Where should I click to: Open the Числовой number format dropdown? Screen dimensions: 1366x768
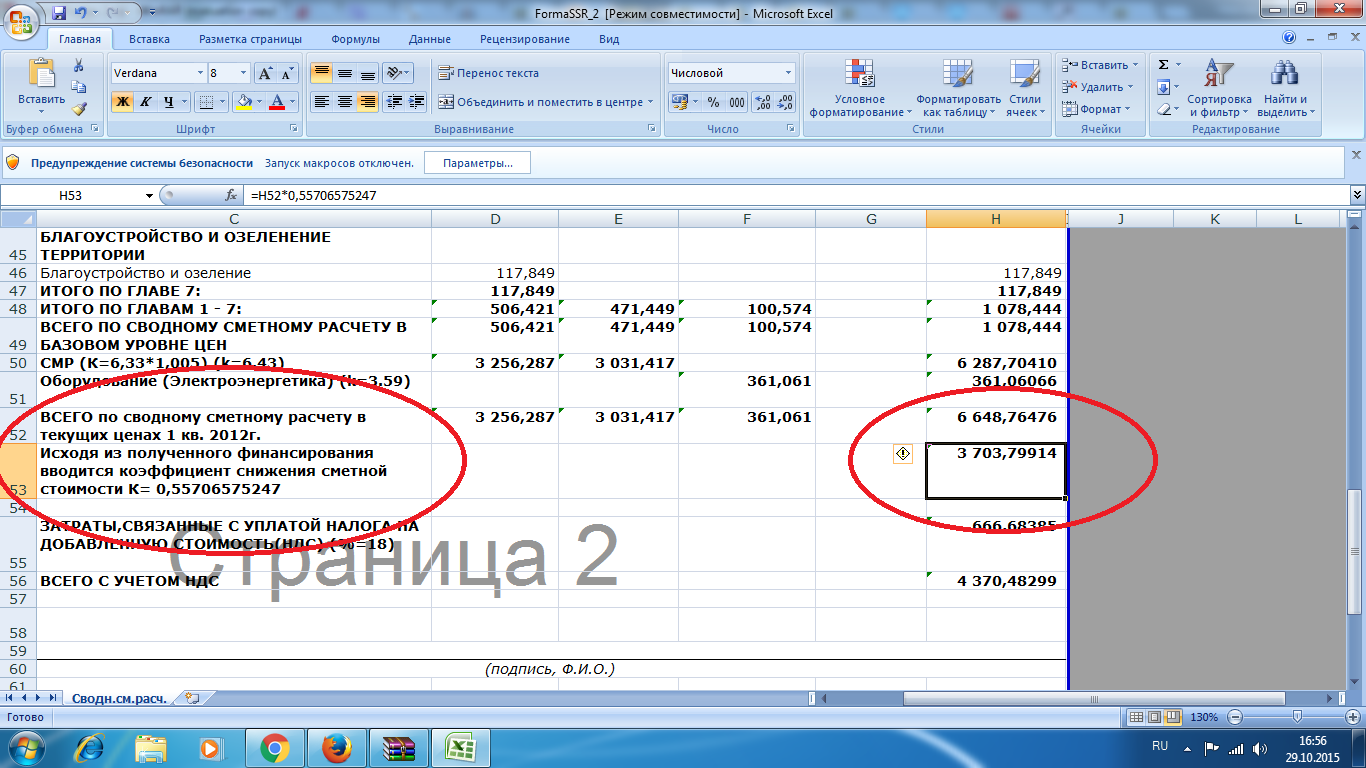tap(788, 73)
